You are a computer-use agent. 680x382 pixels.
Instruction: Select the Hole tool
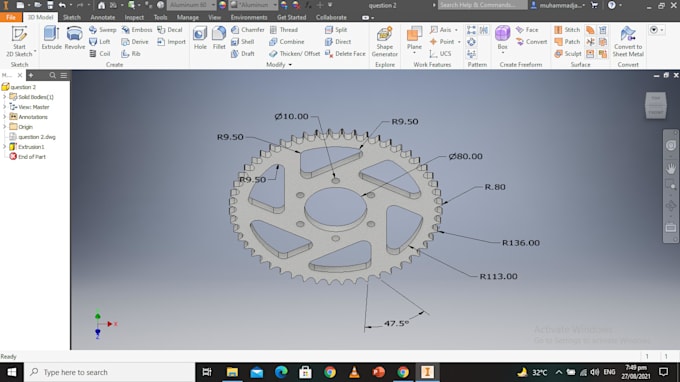tap(200, 37)
